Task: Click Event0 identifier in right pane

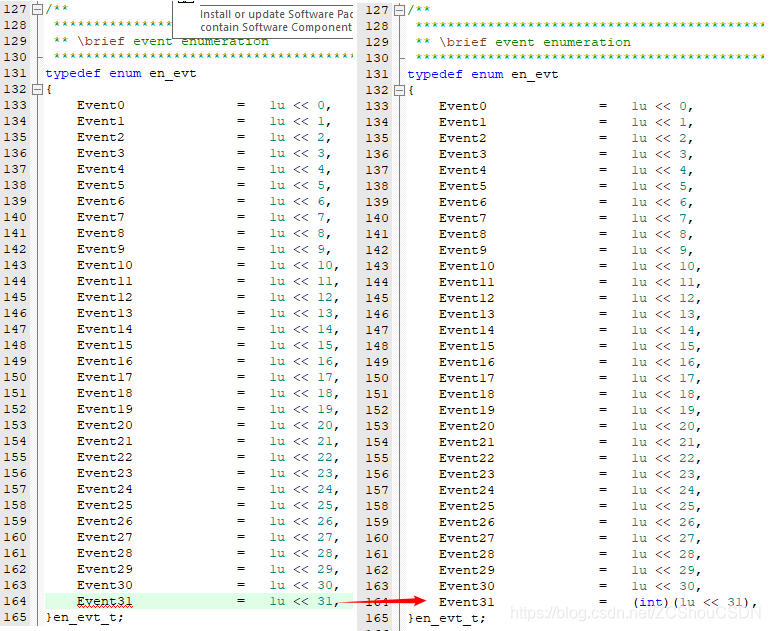Action: tap(463, 106)
